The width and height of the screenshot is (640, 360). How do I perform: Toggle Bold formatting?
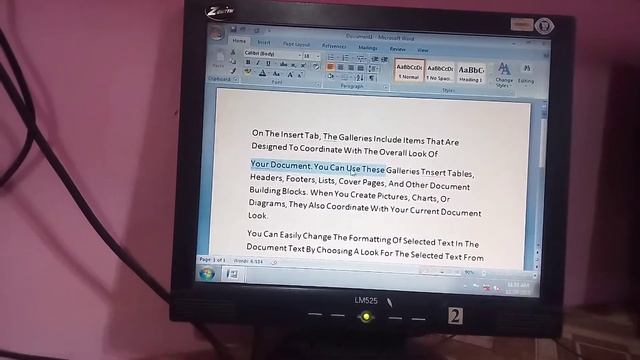[x=248, y=62]
